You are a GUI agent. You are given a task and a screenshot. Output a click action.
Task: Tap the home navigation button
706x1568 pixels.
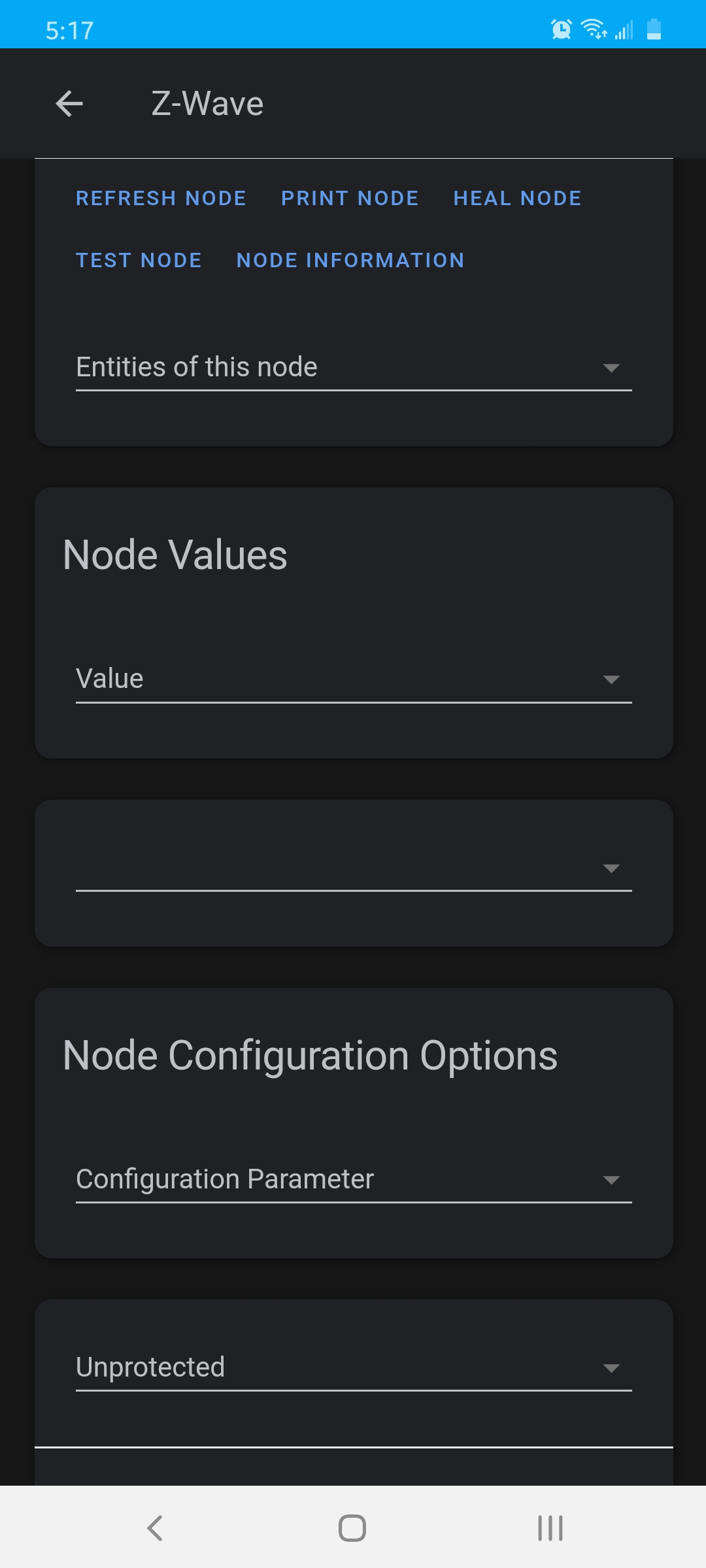click(x=352, y=1528)
